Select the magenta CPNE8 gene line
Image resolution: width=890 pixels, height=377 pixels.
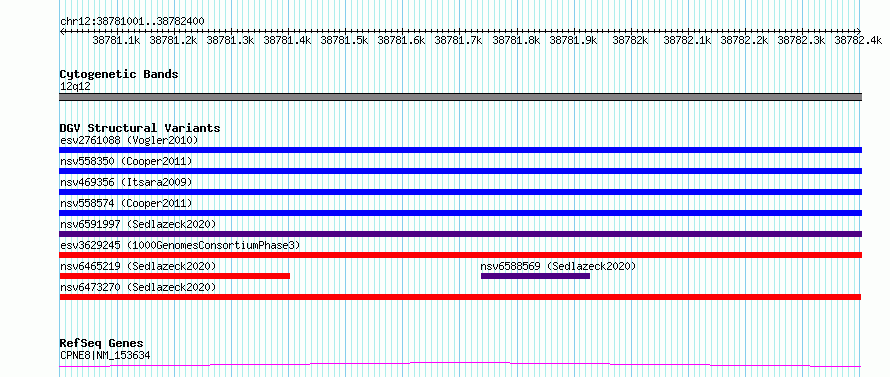tap(460, 364)
